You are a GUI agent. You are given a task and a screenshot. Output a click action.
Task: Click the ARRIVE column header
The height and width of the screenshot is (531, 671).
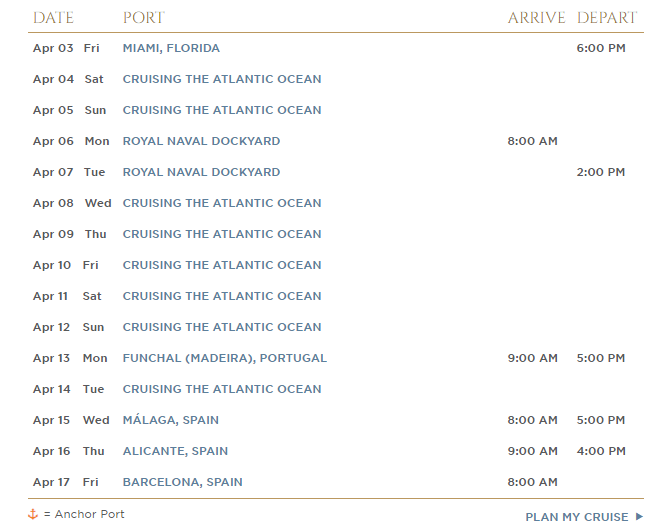[537, 18]
